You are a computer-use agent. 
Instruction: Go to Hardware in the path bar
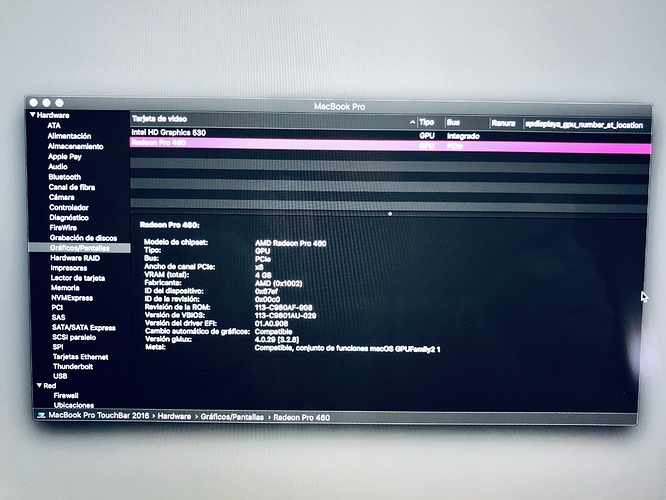[x=174, y=416]
